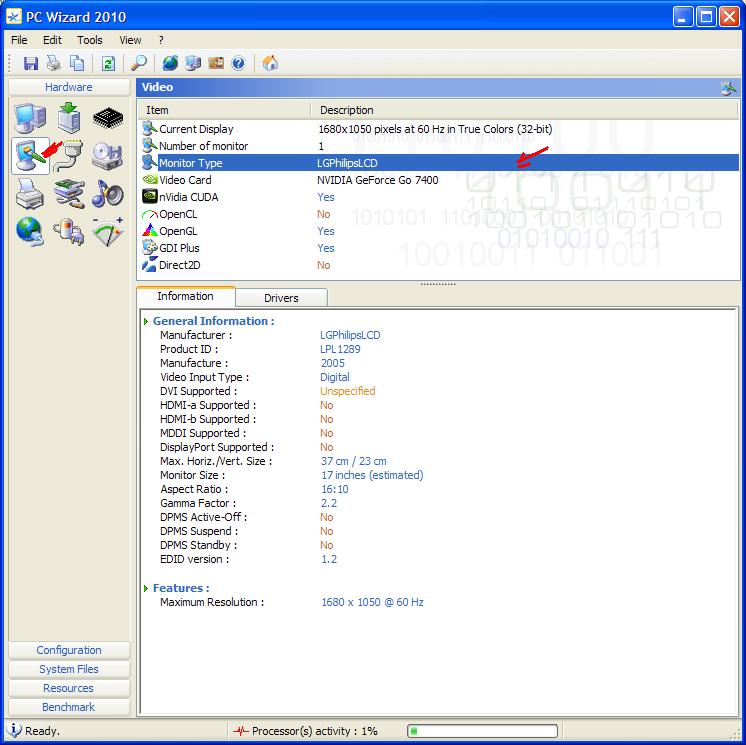
Task: Select the nVidia CUDA row
Action: click(x=439, y=197)
